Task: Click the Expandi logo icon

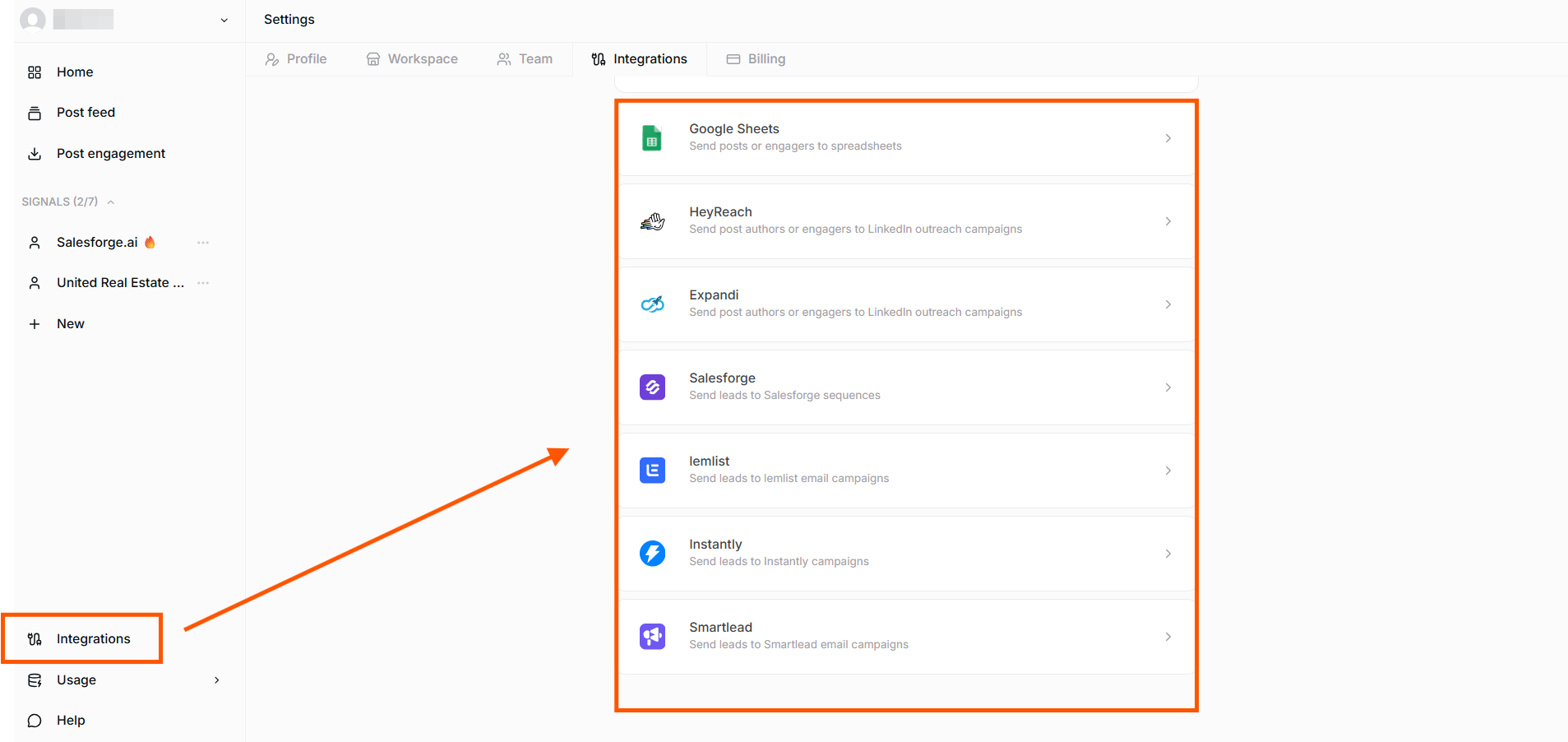Action: pos(652,304)
